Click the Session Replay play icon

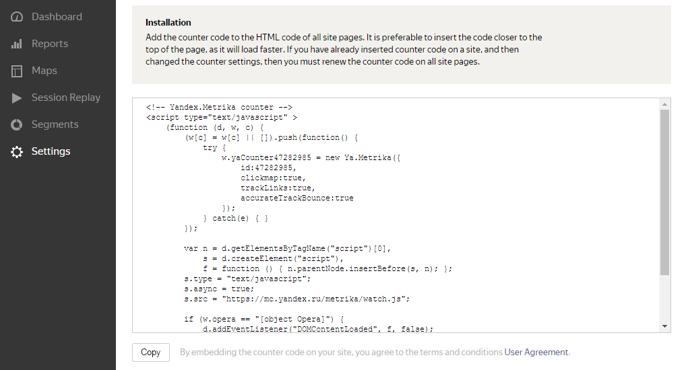click(x=17, y=98)
